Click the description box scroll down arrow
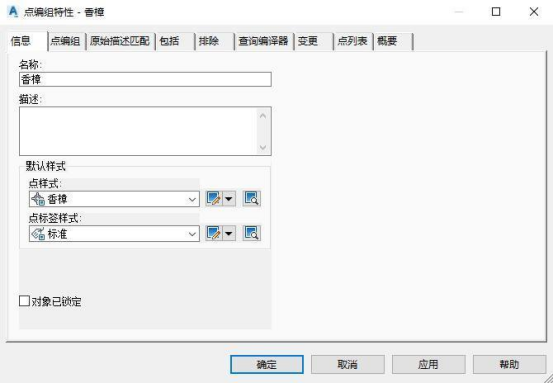 [263, 147]
